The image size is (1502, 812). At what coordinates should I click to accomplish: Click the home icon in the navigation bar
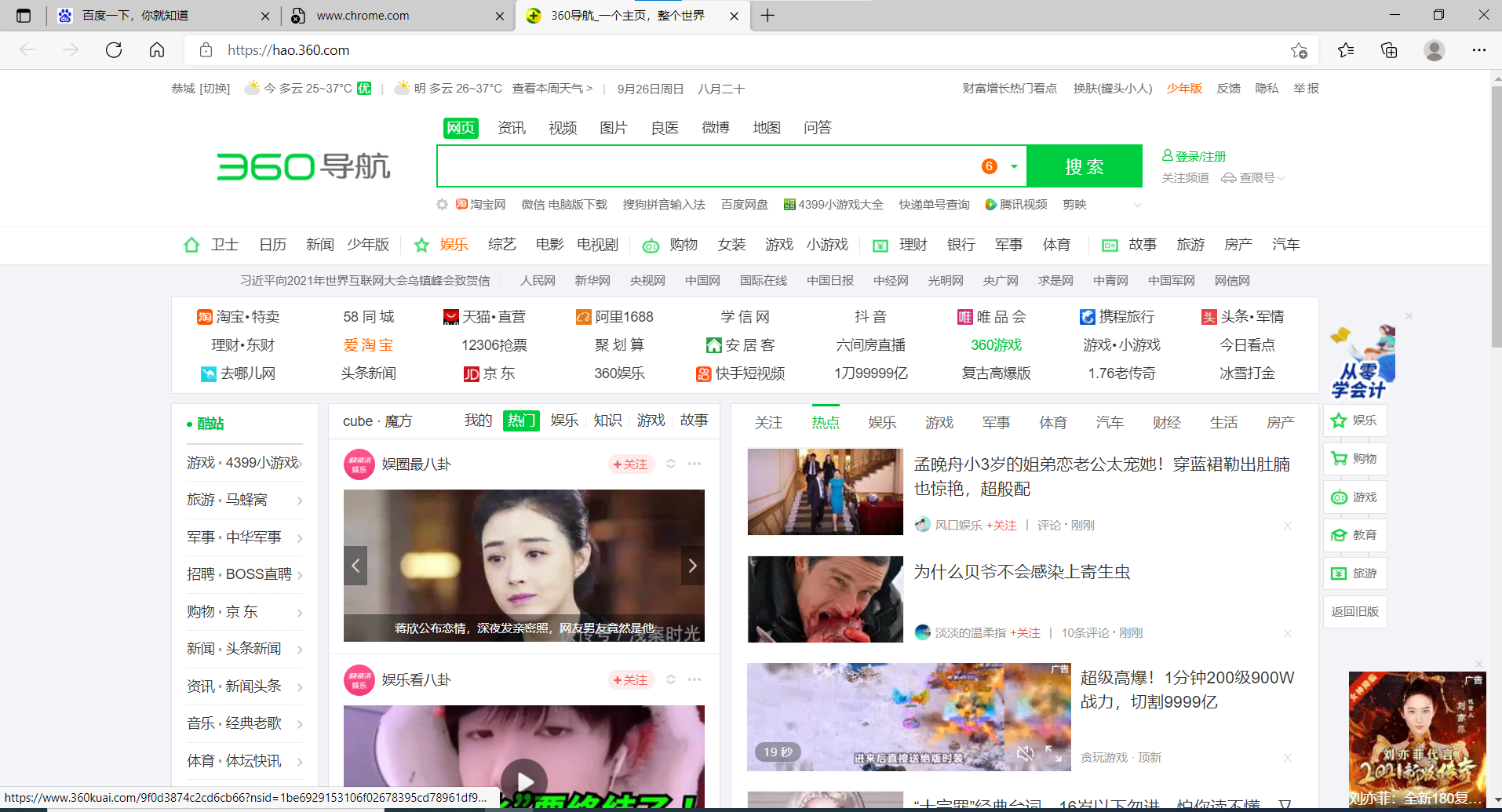191,245
